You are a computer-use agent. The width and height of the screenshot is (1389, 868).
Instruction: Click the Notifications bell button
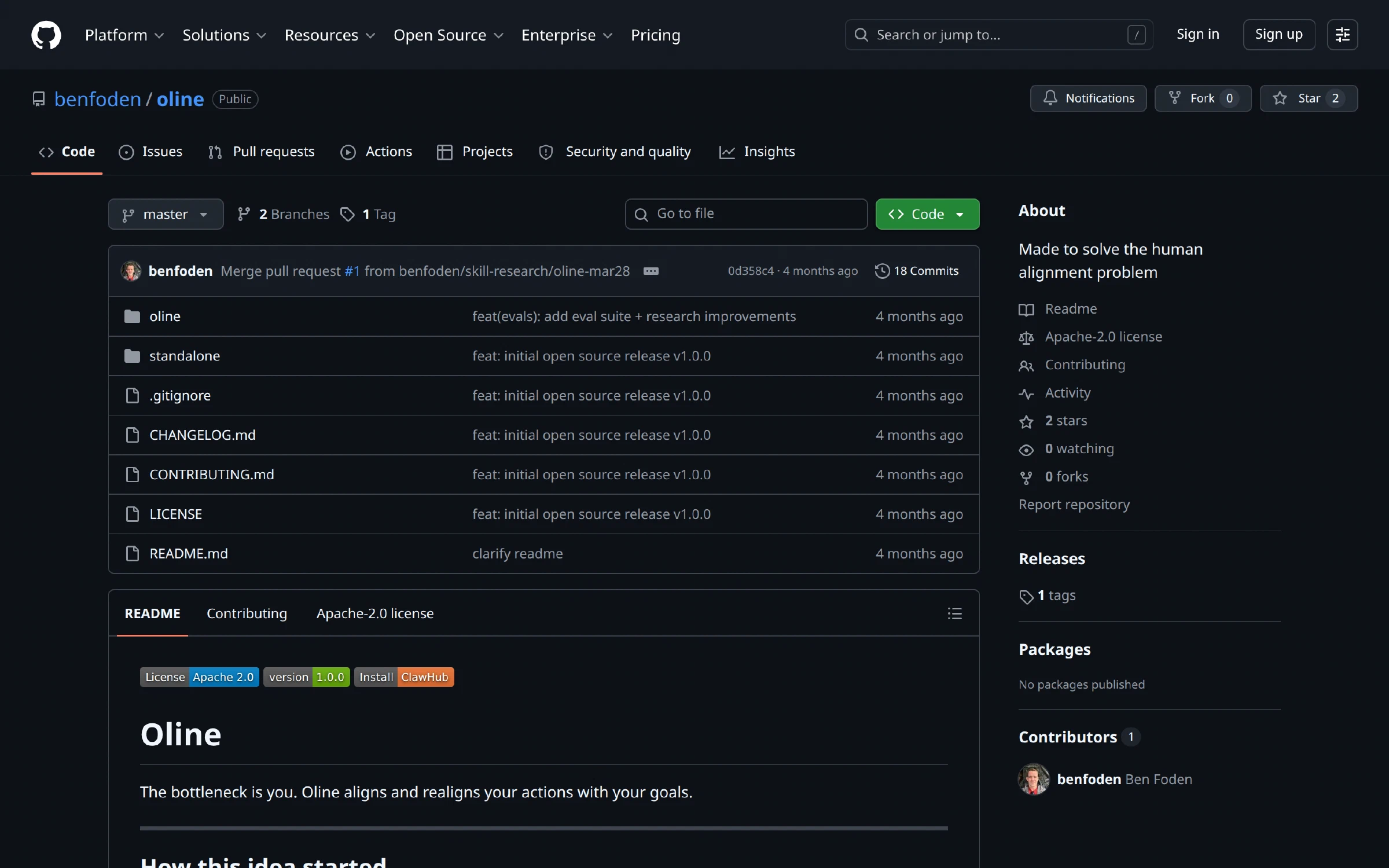coord(1088,98)
